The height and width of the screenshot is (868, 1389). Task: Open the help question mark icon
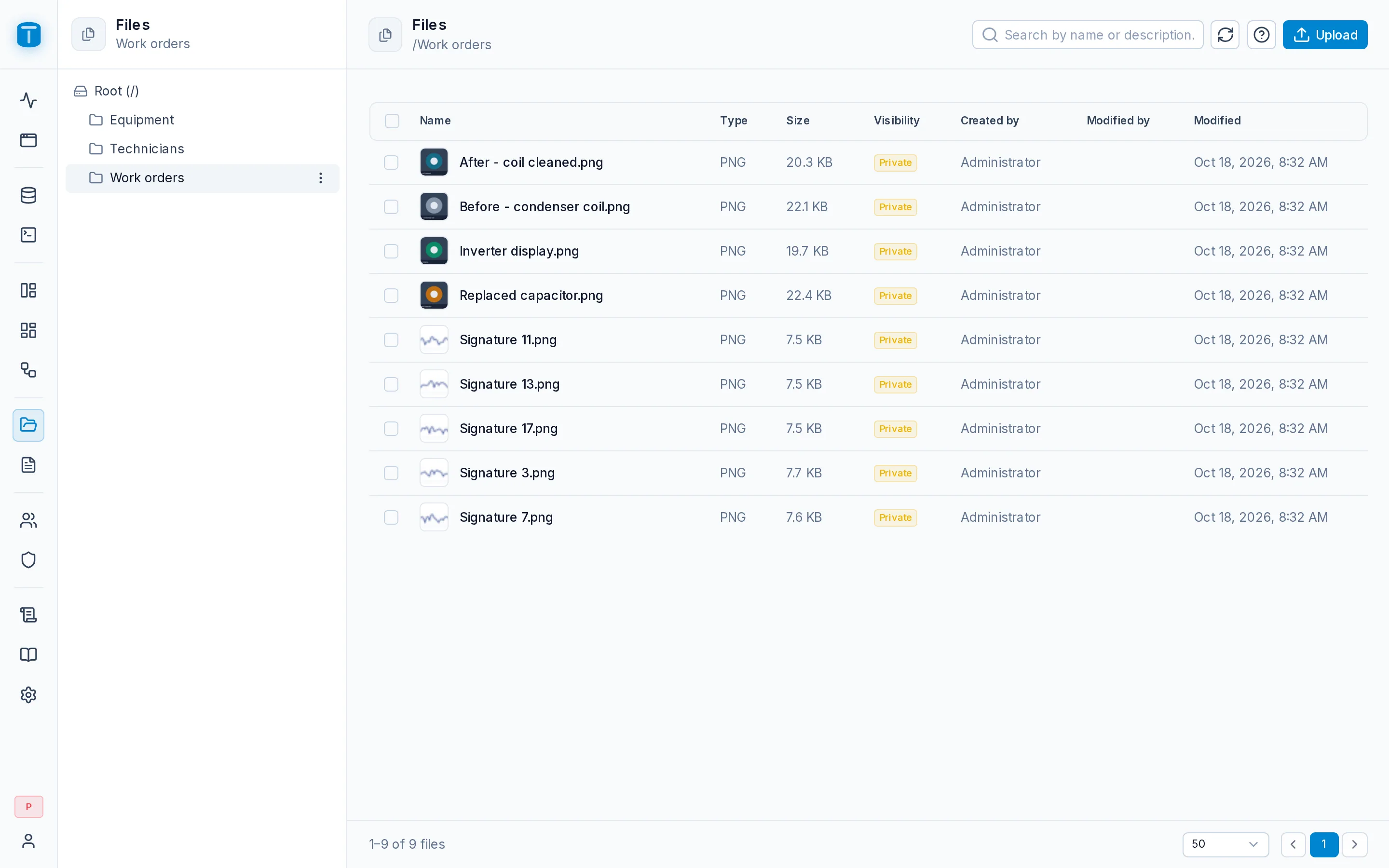tap(1261, 35)
